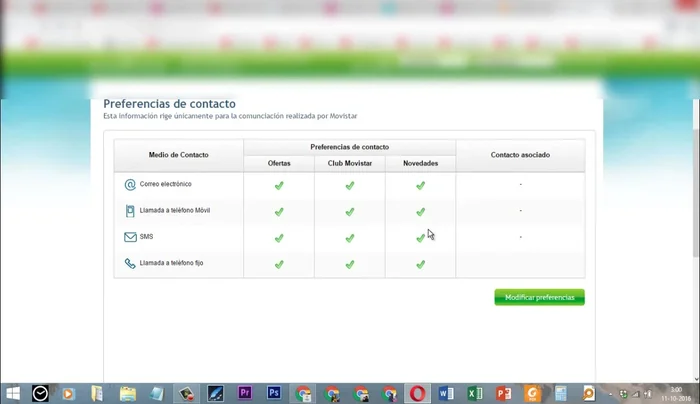This screenshot has width=700, height=404.
Task: Click the Novedades column header
Action: [421, 163]
